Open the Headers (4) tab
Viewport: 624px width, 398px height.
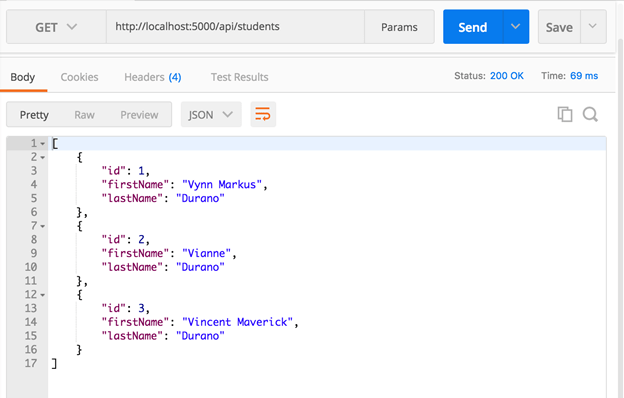pyautogui.click(x=153, y=77)
